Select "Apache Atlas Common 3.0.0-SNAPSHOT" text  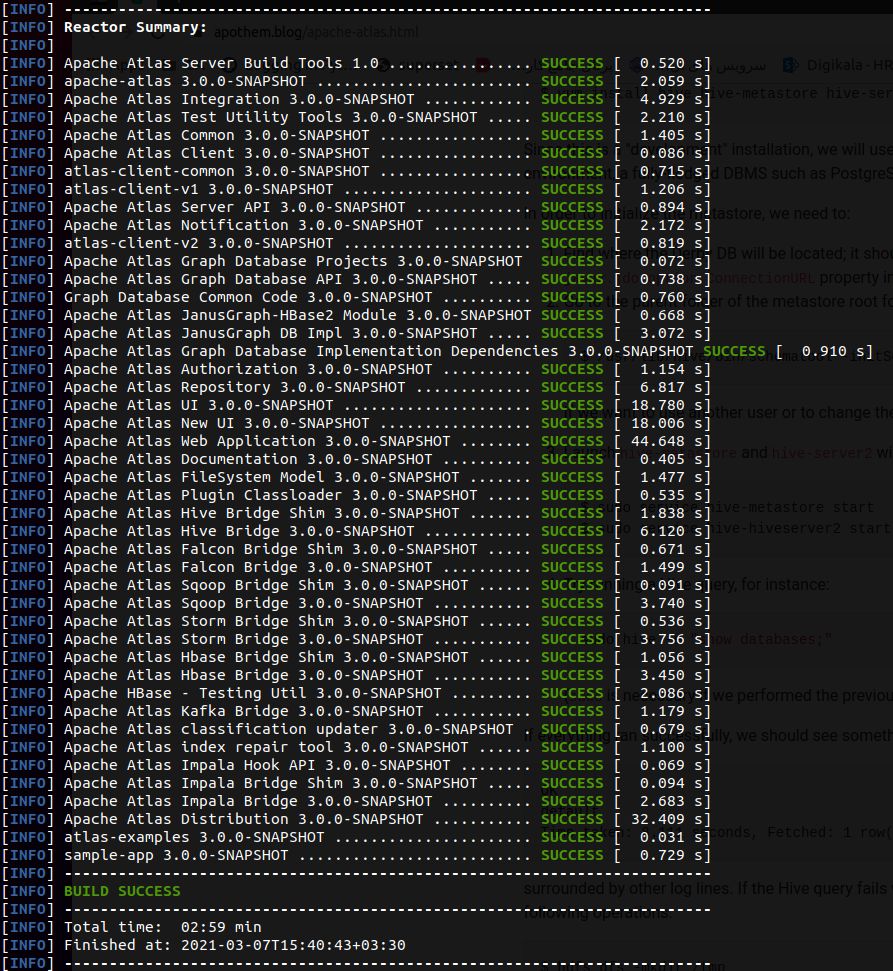coord(216,135)
